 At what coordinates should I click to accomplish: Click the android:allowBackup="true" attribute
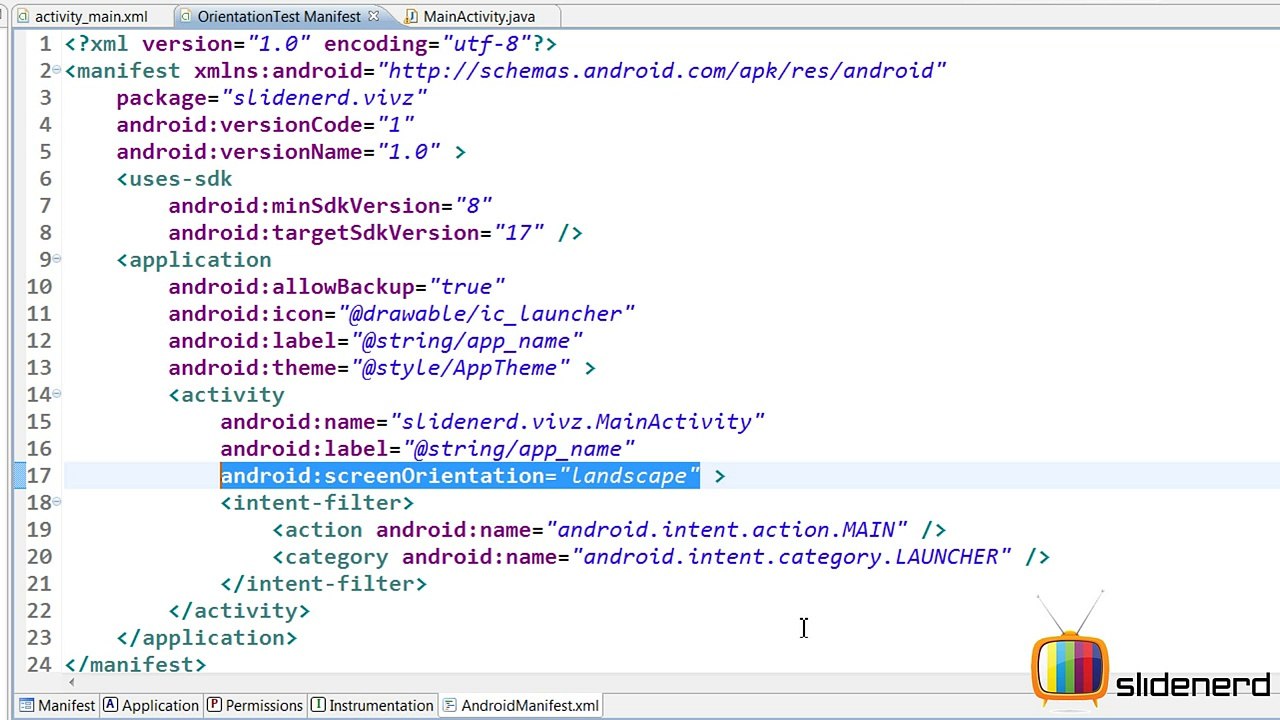point(337,287)
